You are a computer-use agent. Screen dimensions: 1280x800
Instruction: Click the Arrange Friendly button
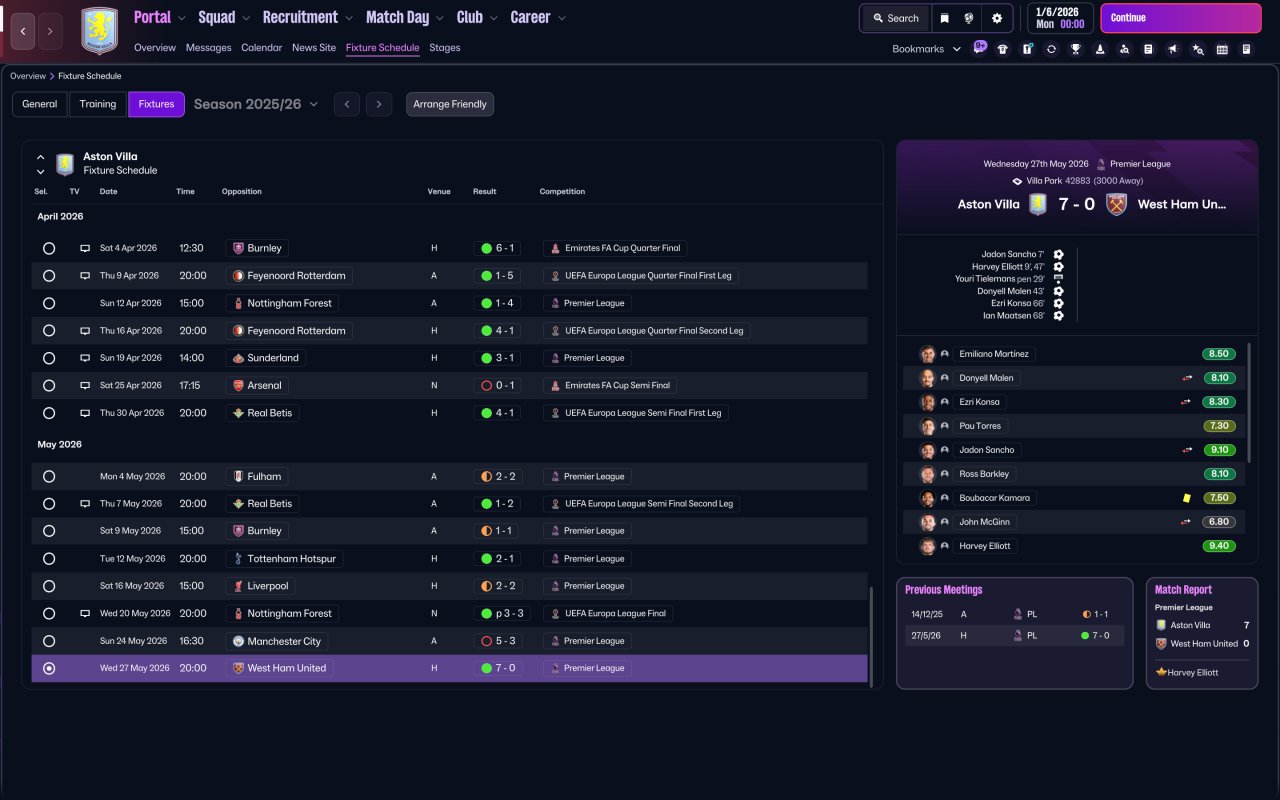[450, 104]
